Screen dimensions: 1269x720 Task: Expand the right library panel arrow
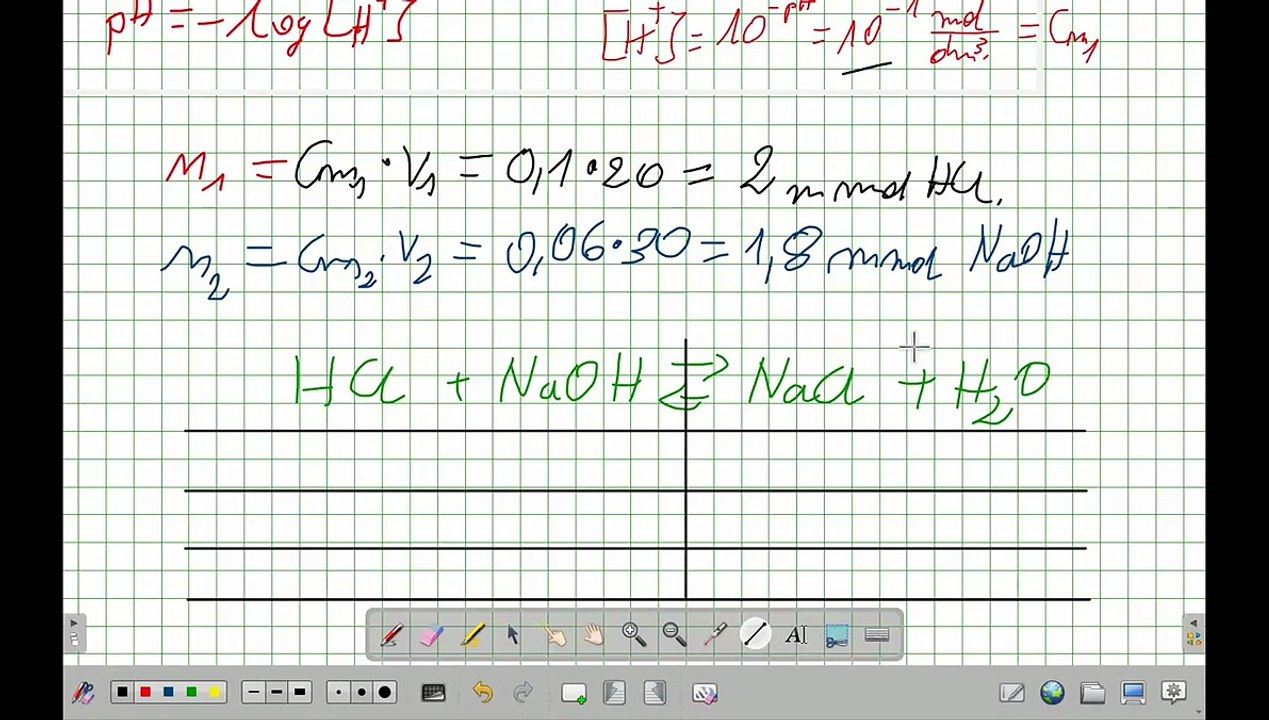[x=1194, y=631]
